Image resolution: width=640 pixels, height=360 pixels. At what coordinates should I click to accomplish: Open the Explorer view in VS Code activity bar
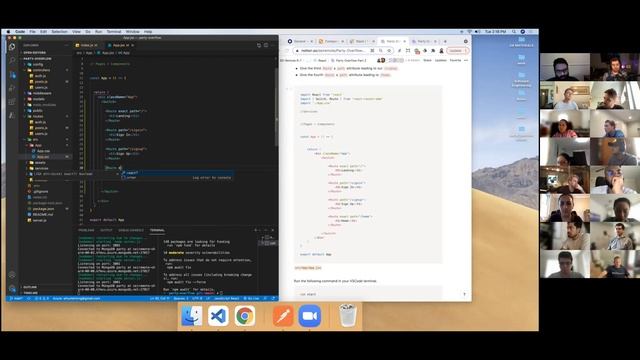(x=12, y=47)
